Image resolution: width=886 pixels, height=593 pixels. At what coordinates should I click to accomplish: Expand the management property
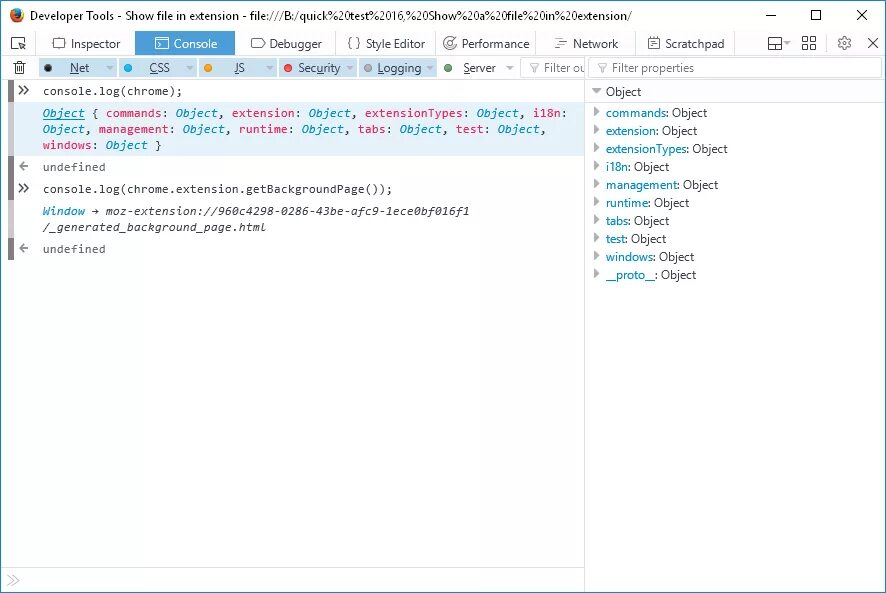click(x=596, y=184)
